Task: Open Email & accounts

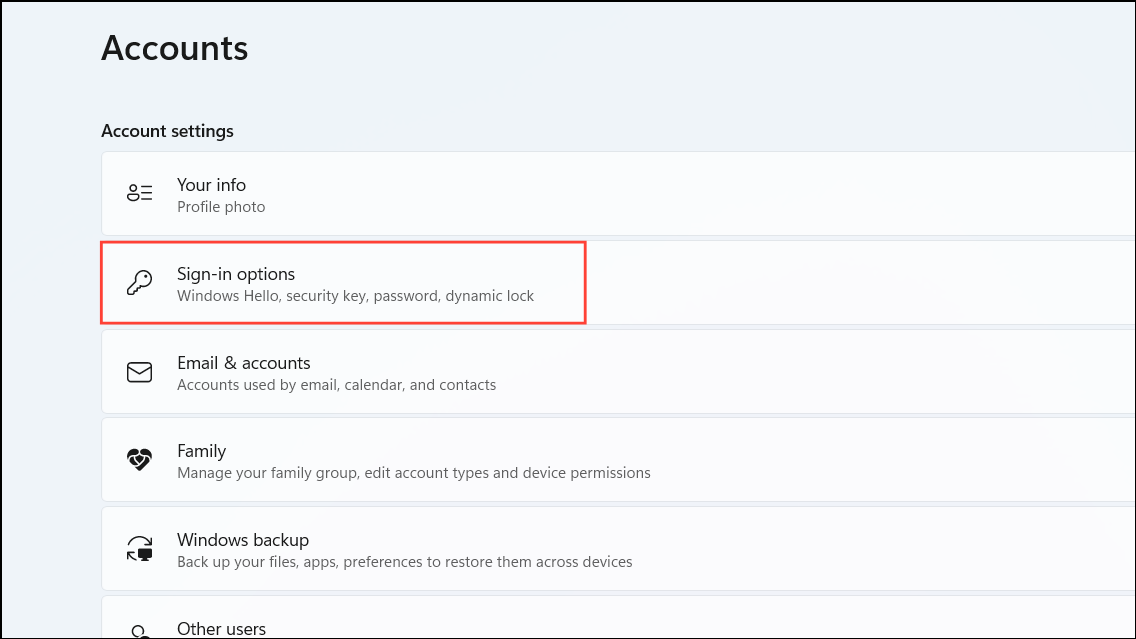Action: 618,372
